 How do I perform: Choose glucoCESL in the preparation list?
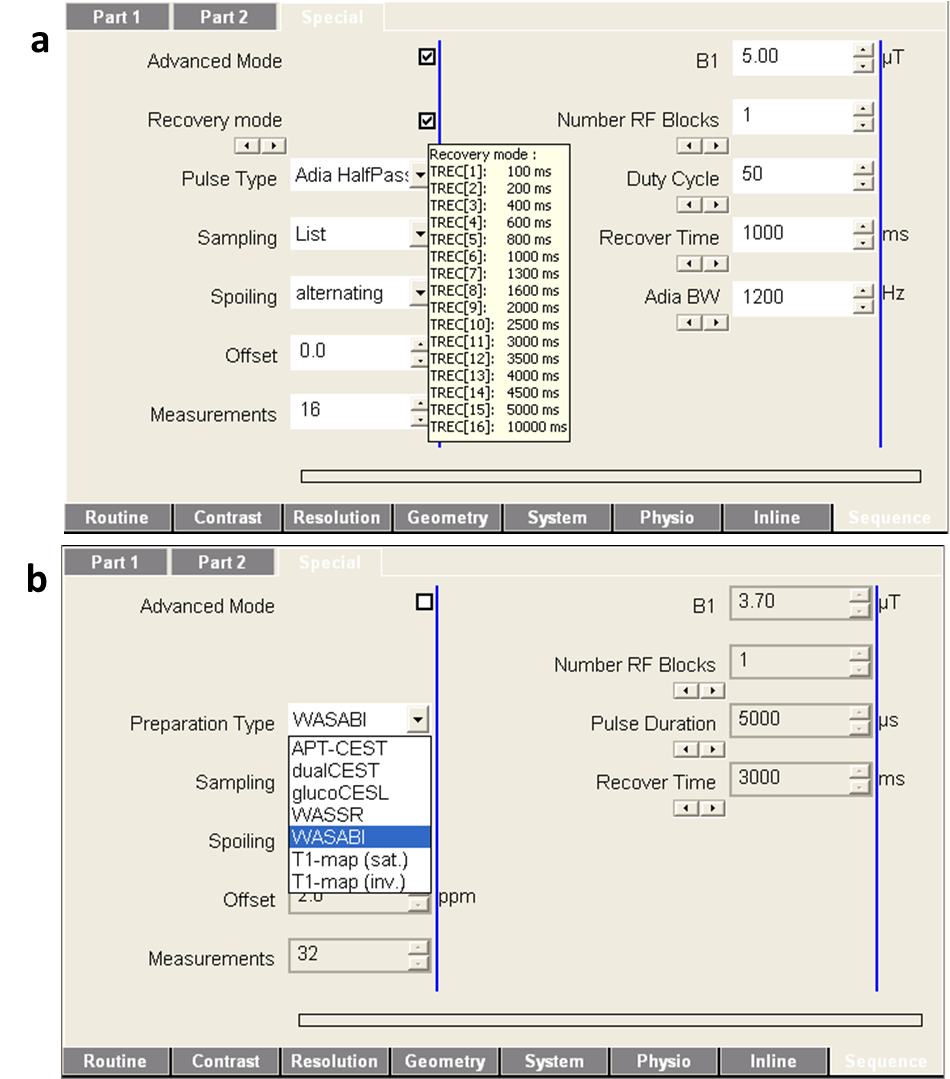(x=339, y=793)
